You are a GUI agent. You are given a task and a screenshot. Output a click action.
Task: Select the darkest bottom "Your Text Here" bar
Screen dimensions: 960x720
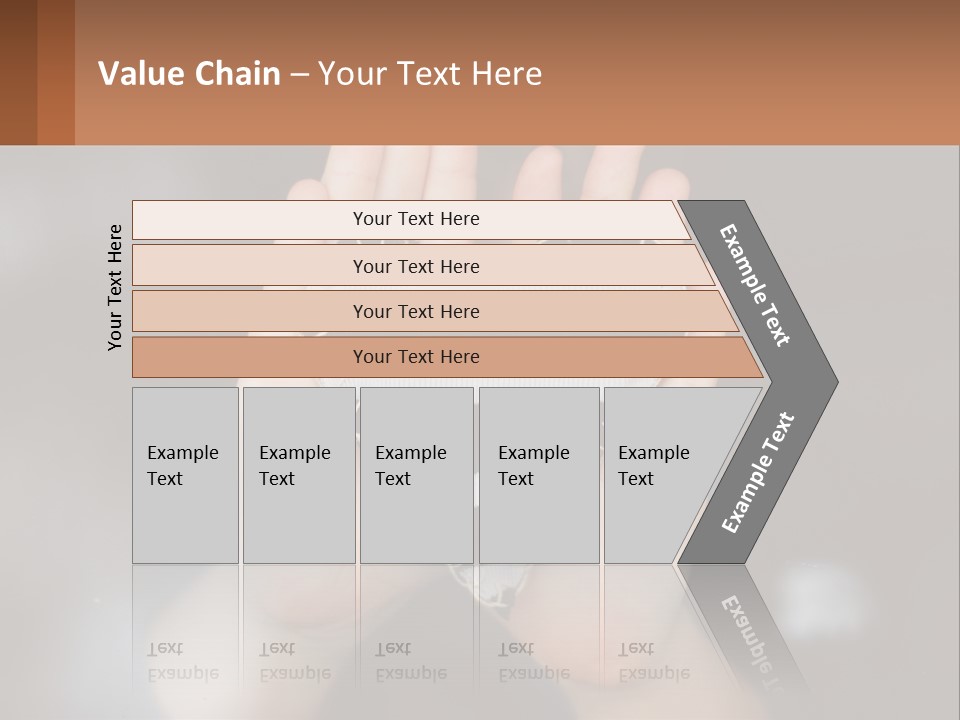click(416, 357)
